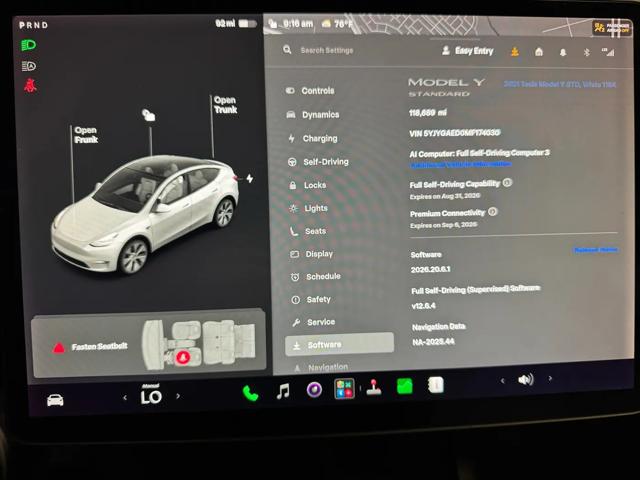The height and width of the screenshot is (480, 640).
Task: Open the Release Notes link
Action: (596, 250)
